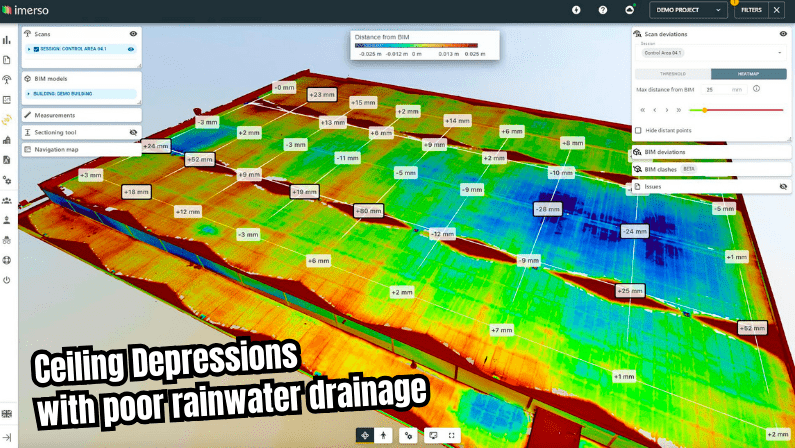Open the binoculars icon in left sidebar
Viewport: 795px width, 448px height.
[x=7, y=240]
